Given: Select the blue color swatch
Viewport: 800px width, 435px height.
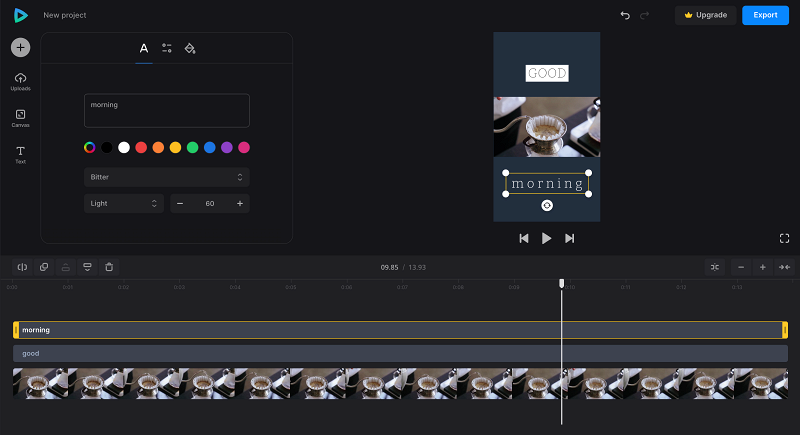Looking at the screenshot, I should click(210, 147).
